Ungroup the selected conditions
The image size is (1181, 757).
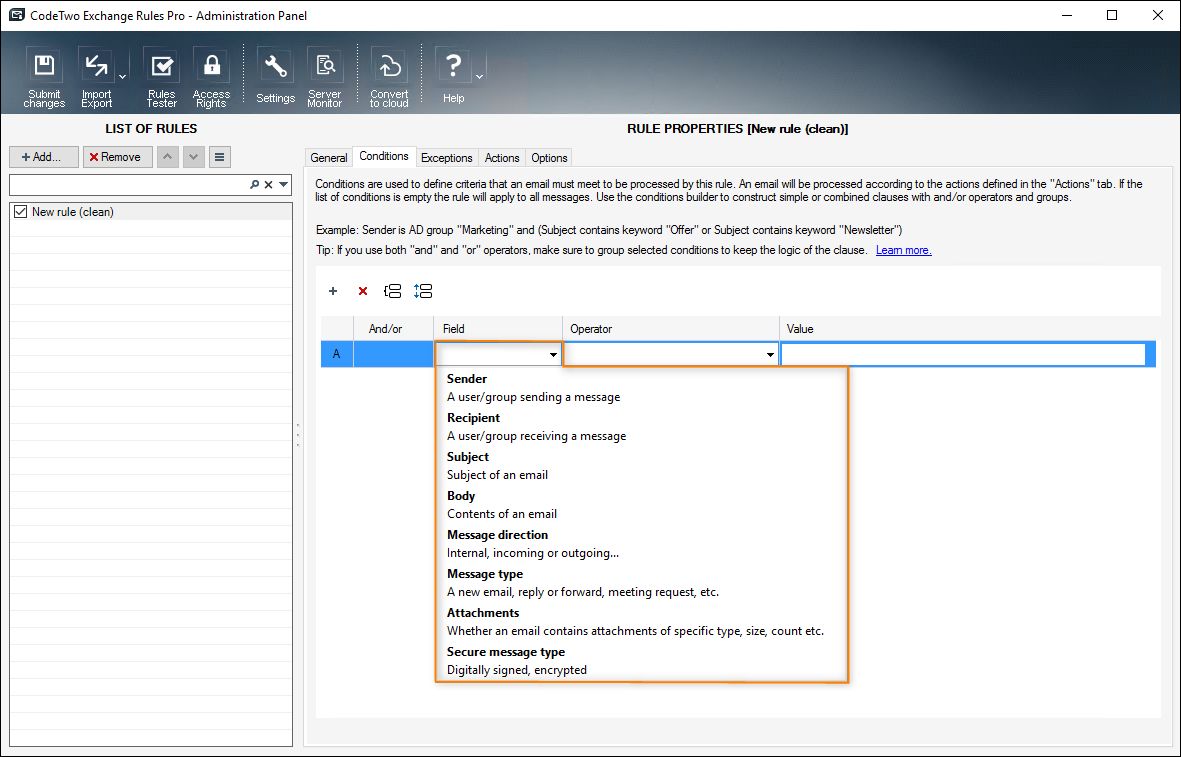point(423,291)
